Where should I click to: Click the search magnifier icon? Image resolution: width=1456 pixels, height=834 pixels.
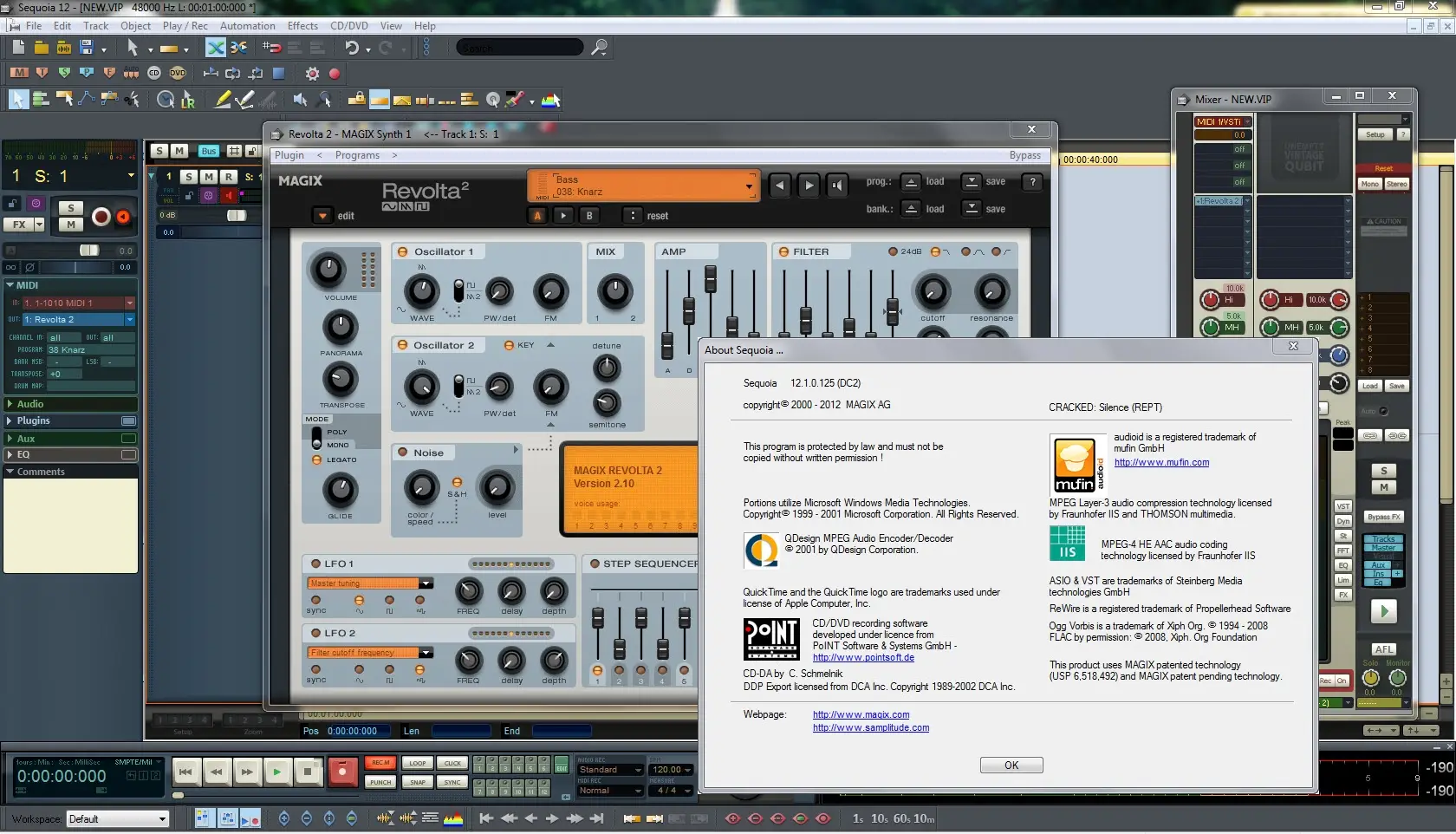[x=599, y=47]
